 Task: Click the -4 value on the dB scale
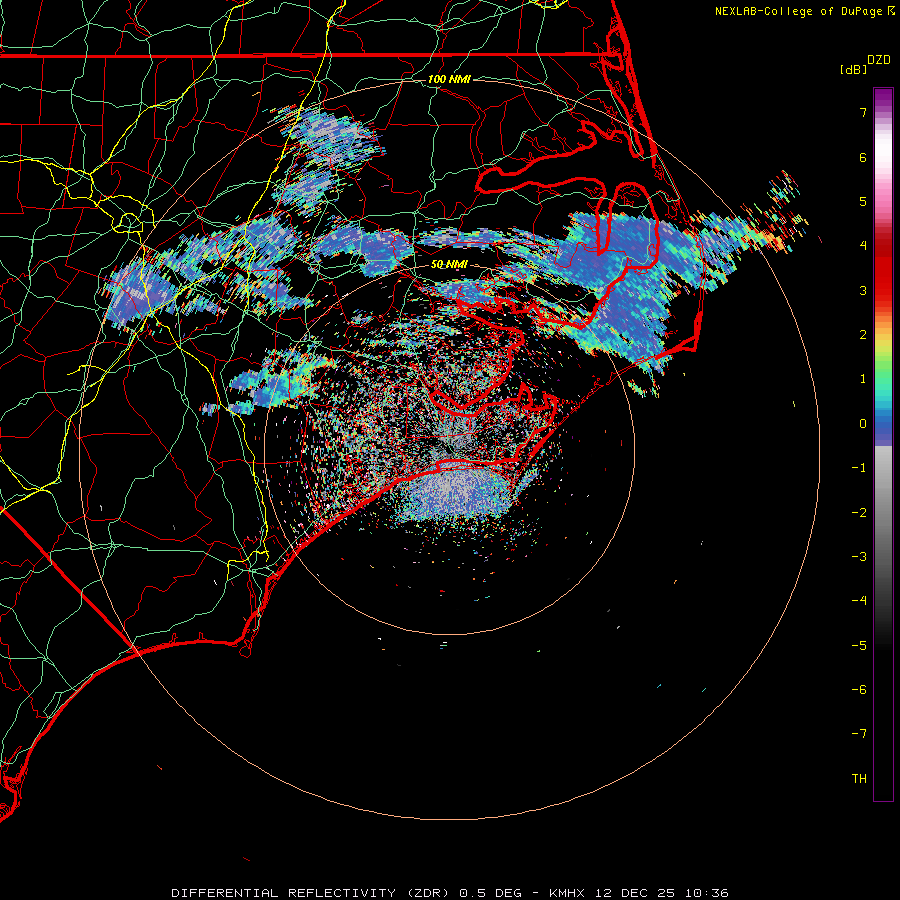pyautogui.click(x=859, y=601)
